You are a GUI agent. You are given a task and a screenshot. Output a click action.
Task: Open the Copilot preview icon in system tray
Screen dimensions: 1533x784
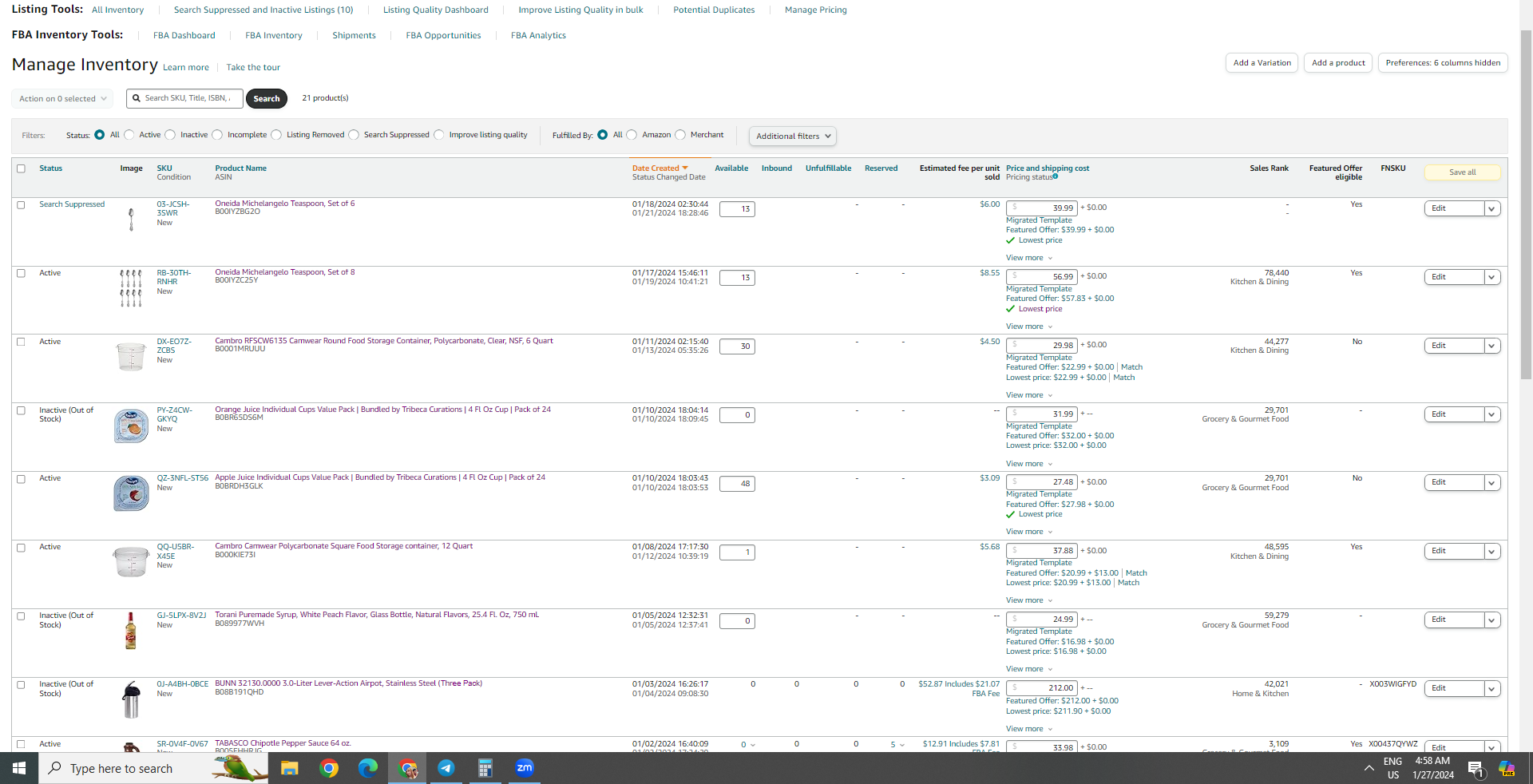(1507, 768)
